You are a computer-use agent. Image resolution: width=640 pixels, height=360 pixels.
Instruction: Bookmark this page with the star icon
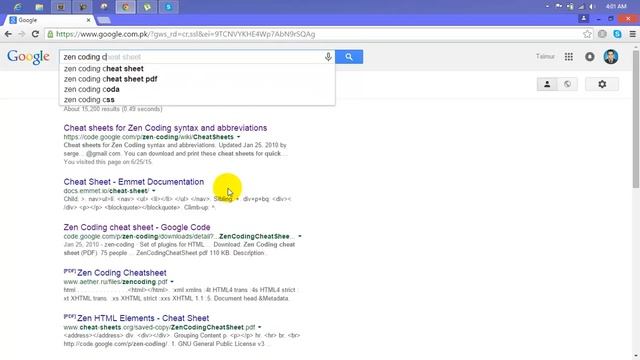point(587,34)
